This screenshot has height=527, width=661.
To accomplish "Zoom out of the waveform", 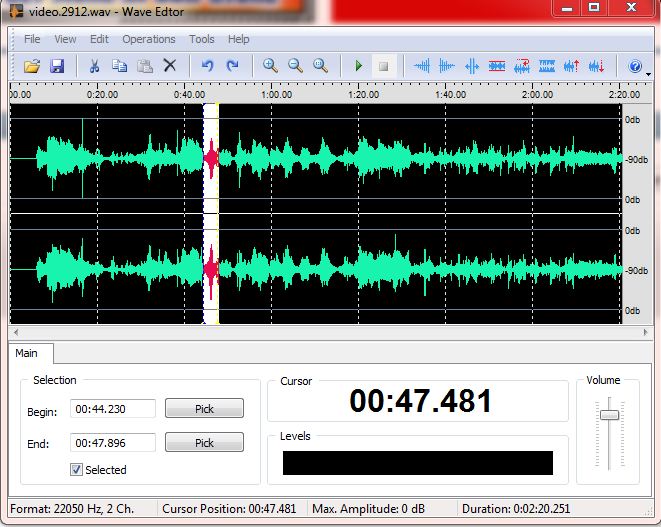I will (295, 66).
